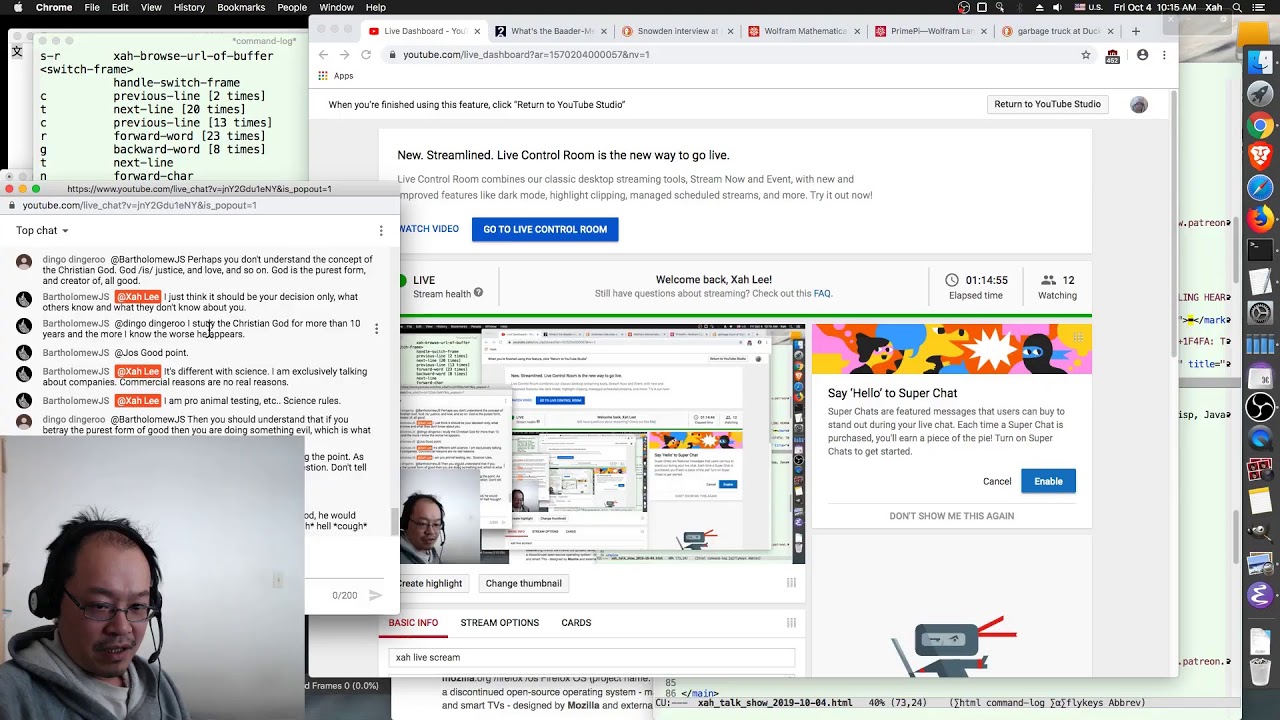Open the Apps grid shortcut in bookmarks bar

click(336, 76)
